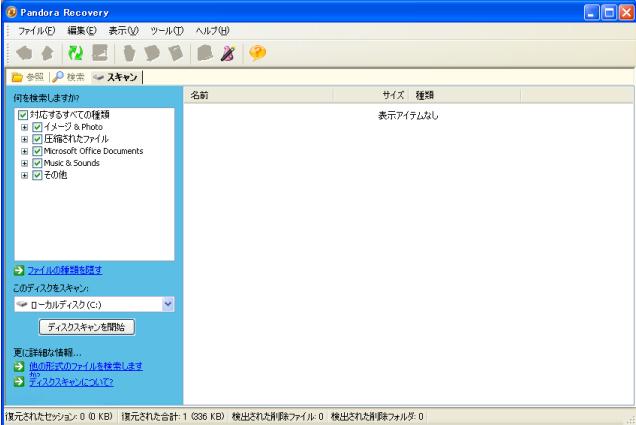Toggle the 対応するすべての種類 checkbox
The width and height of the screenshot is (636, 425).
click(23, 115)
